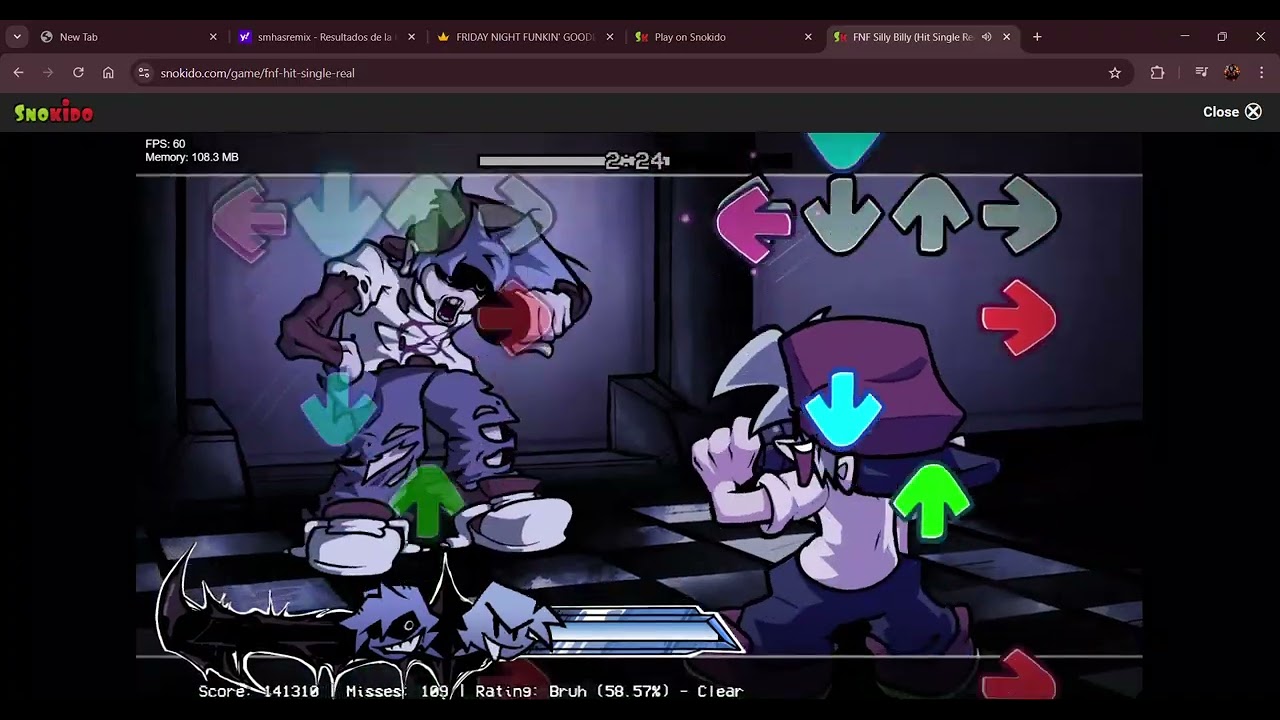Restore down the browser window
The width and height of the screenshot is (1280, 720).
point(1222,37)
